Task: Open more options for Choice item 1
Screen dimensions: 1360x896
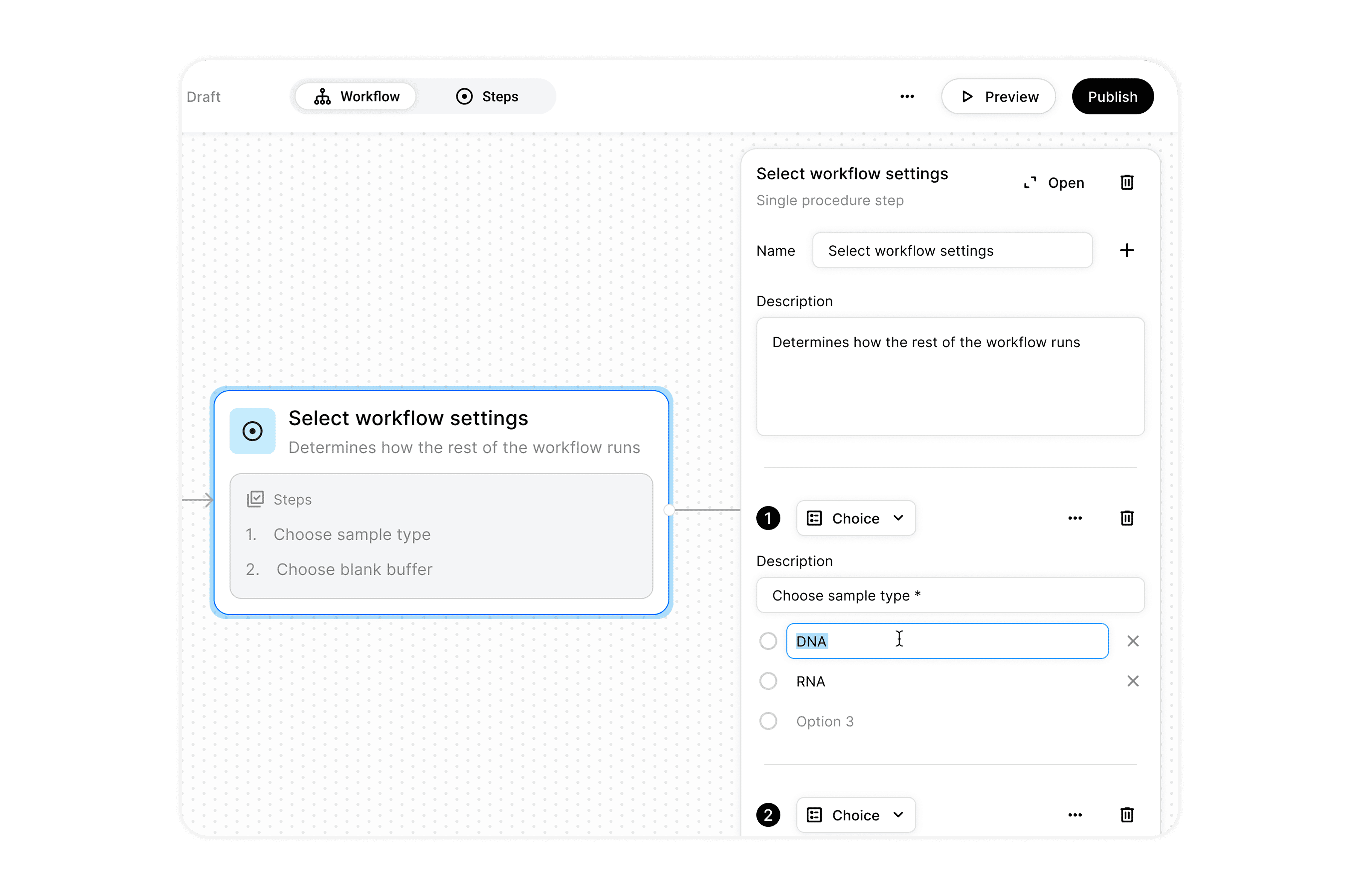Action: click(x=1074, y=518)
